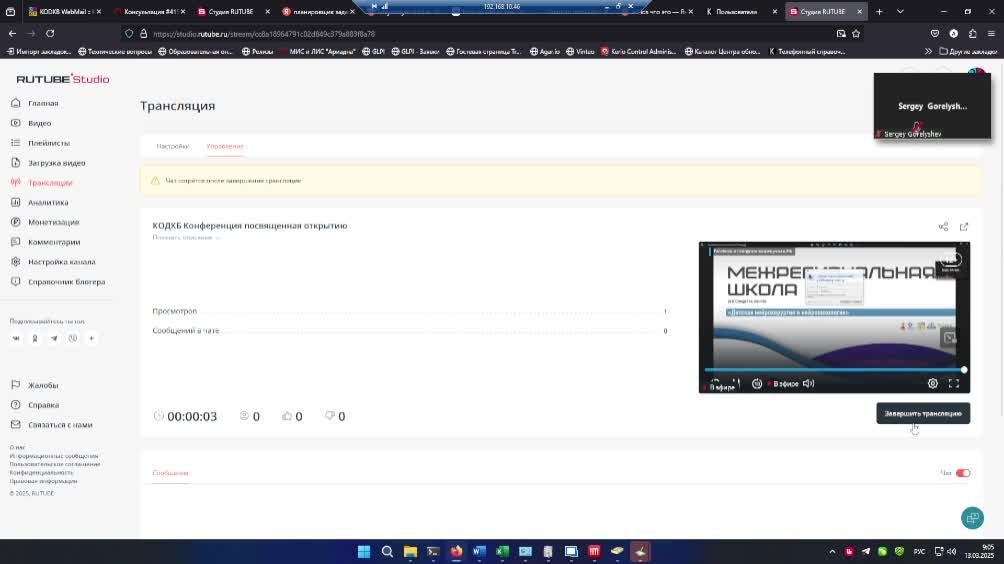
Task: Open the GLPI bookmark
Action: pos(373,51)
